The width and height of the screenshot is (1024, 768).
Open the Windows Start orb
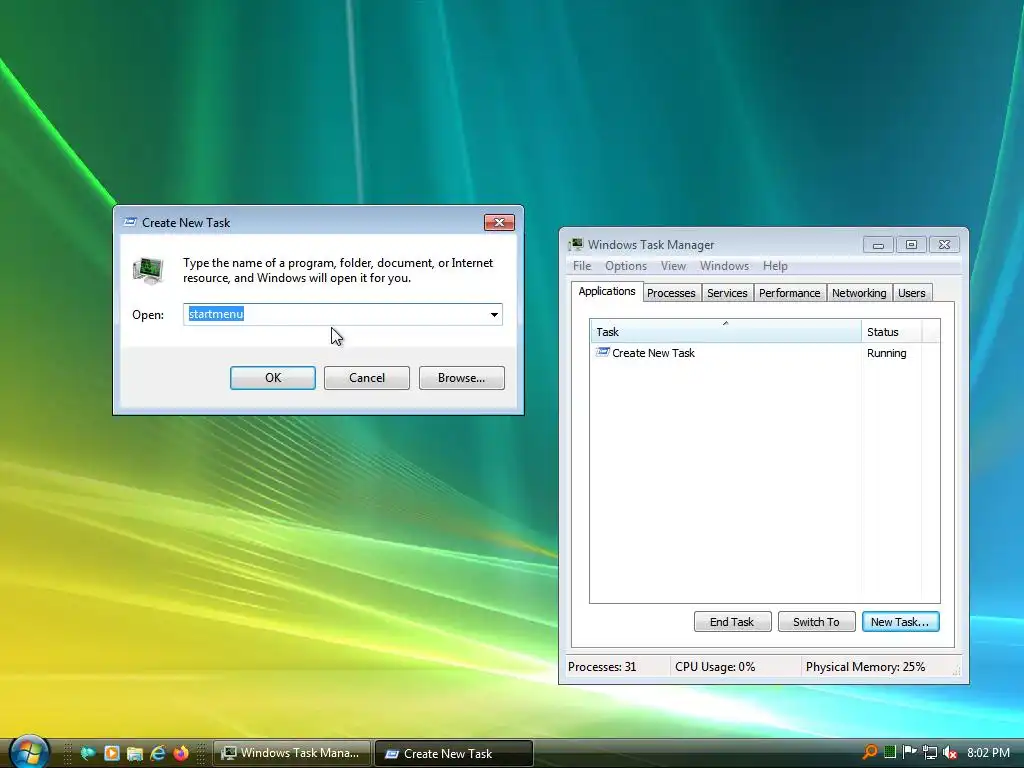[29, 752]
